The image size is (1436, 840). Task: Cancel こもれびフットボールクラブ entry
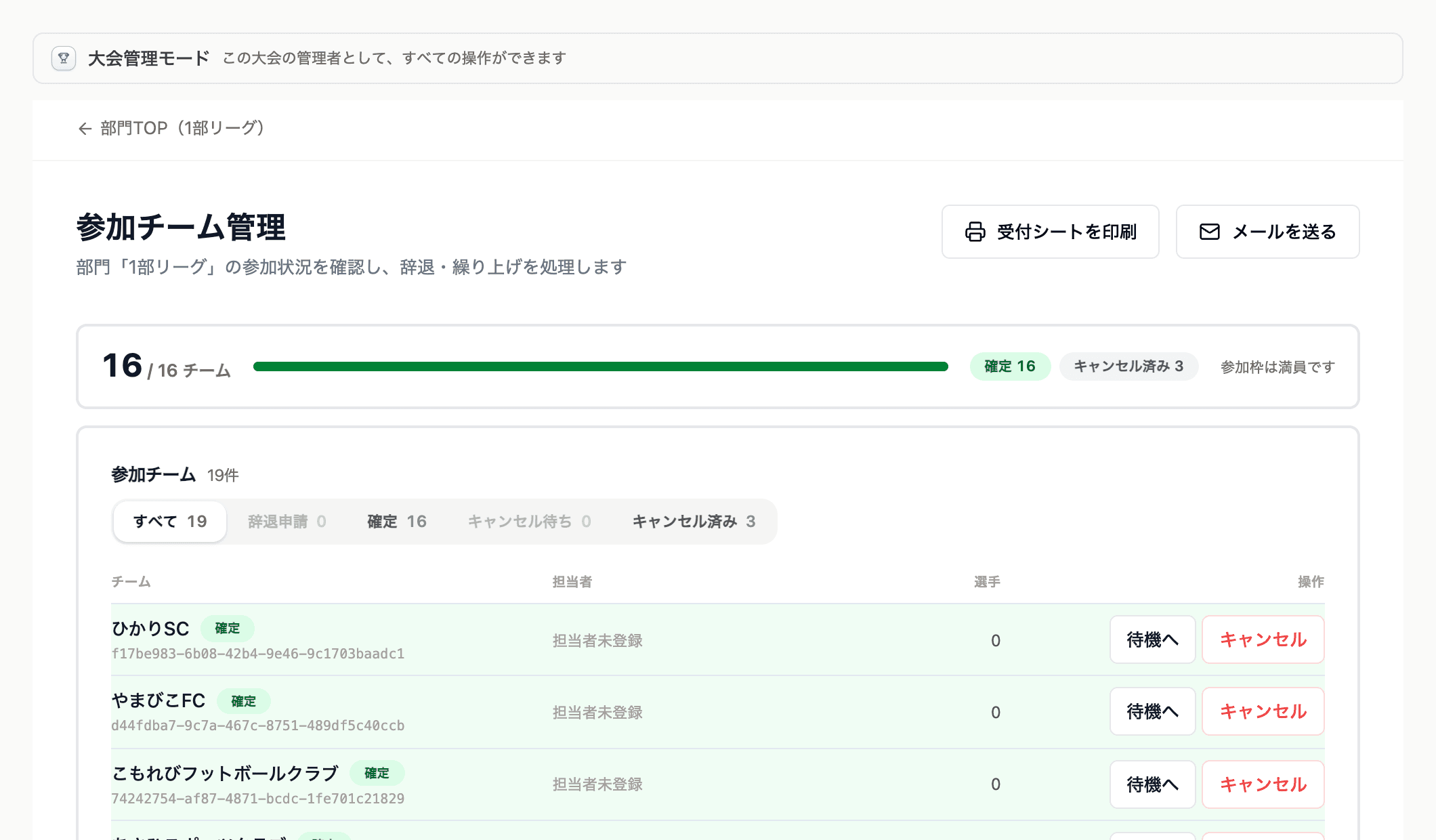(1263, 784)
